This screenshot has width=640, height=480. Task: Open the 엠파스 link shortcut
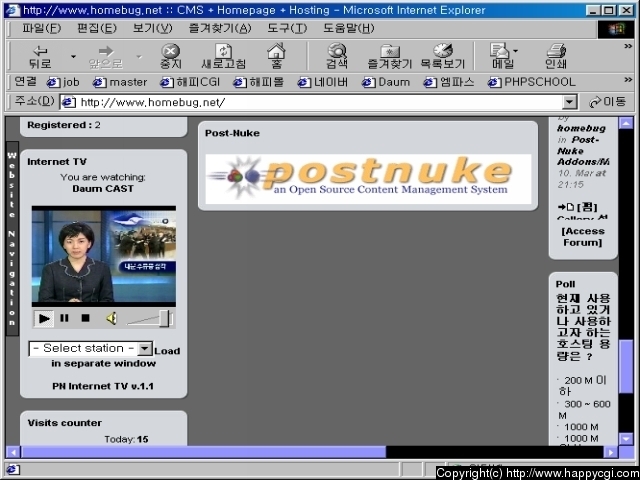pyautogui.click(x=449, y=82)
